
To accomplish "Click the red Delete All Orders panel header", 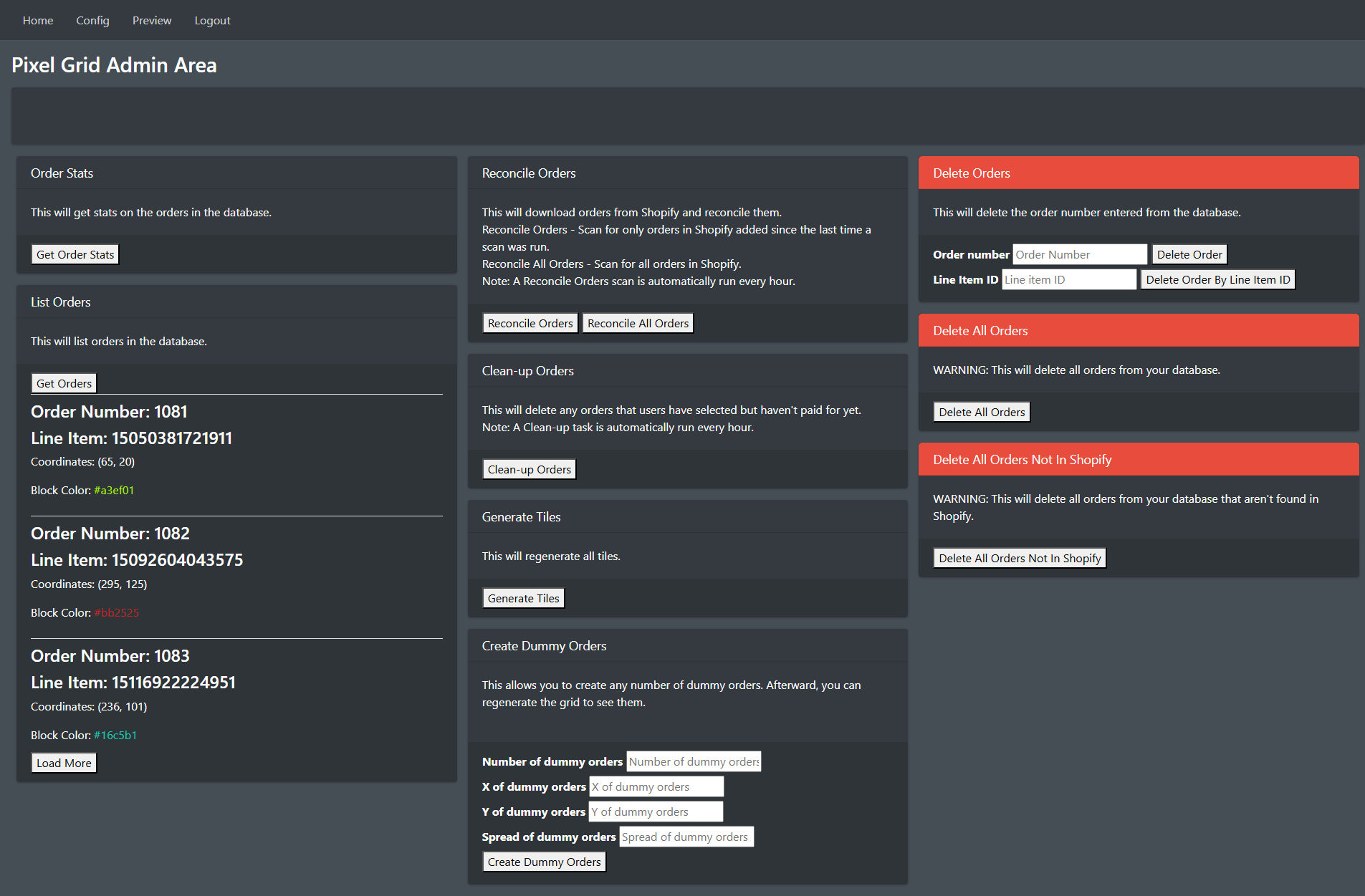I will [1139, 330].
